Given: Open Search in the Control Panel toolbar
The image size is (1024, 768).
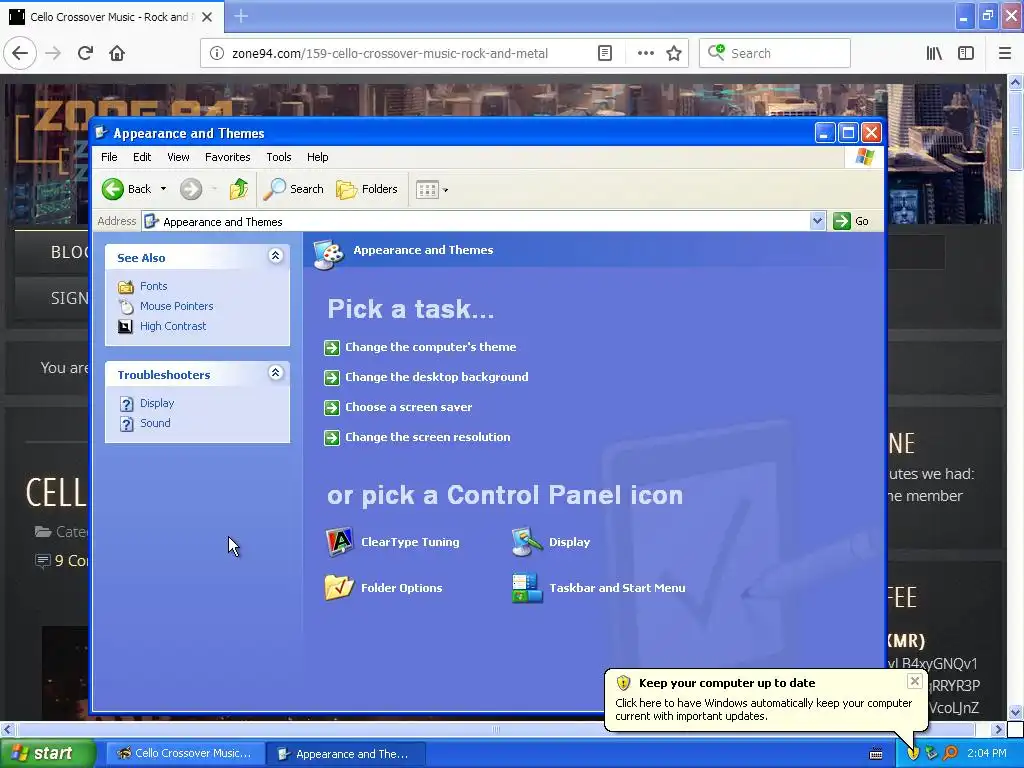Looking at the screenshot, I should [x=293, y=189].
